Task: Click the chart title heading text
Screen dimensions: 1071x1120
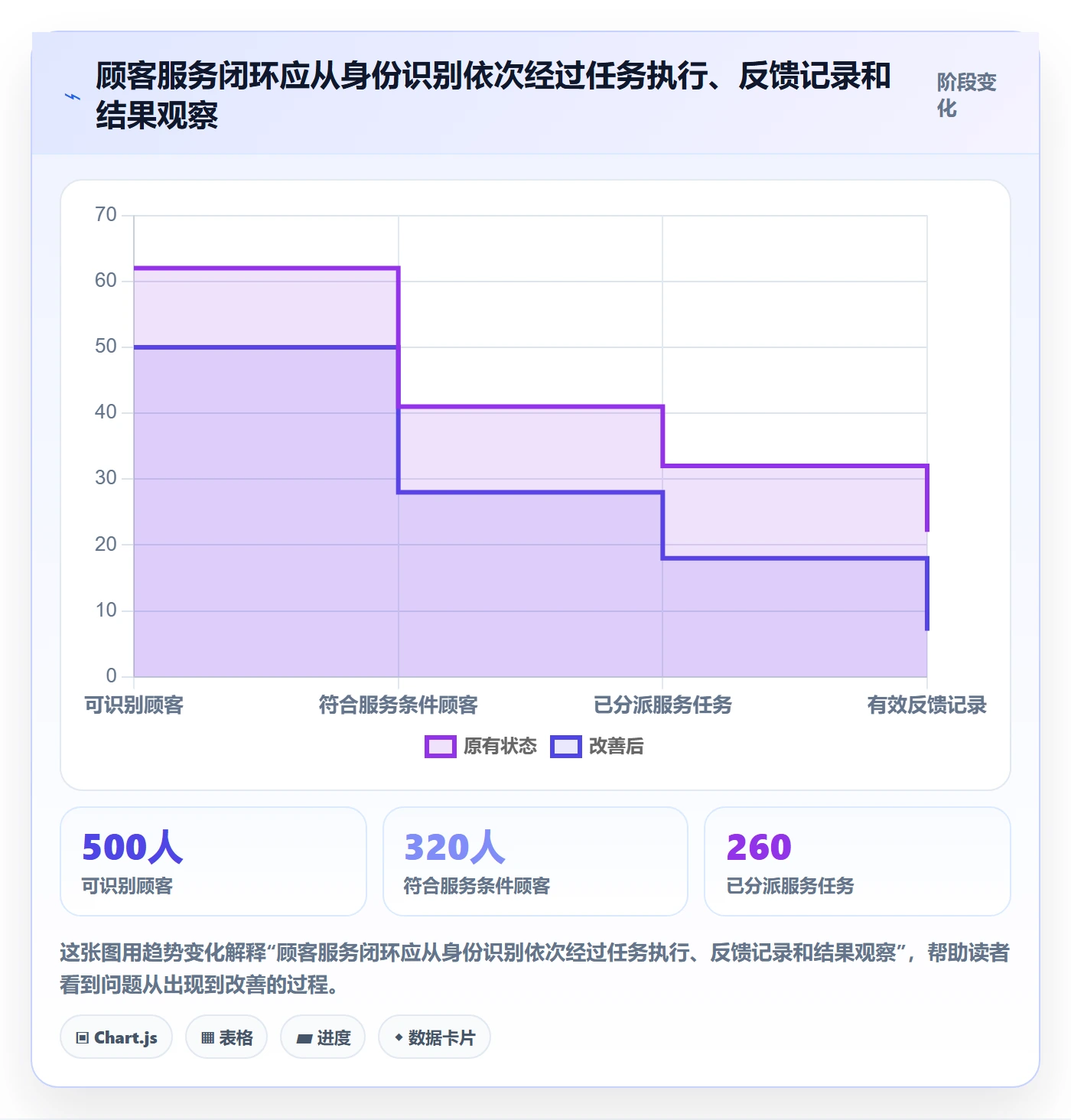Action: (x=493, y=96)
